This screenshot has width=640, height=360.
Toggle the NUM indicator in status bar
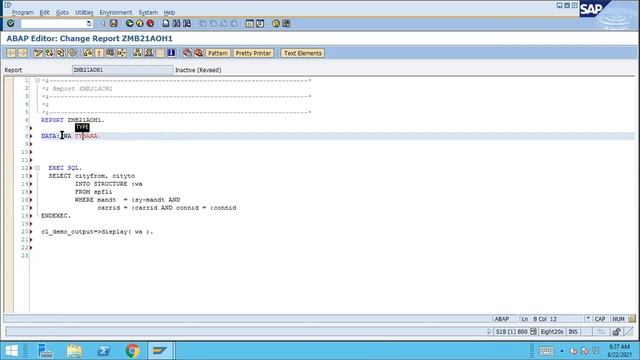pyautogui.click(x=618, y=319)
